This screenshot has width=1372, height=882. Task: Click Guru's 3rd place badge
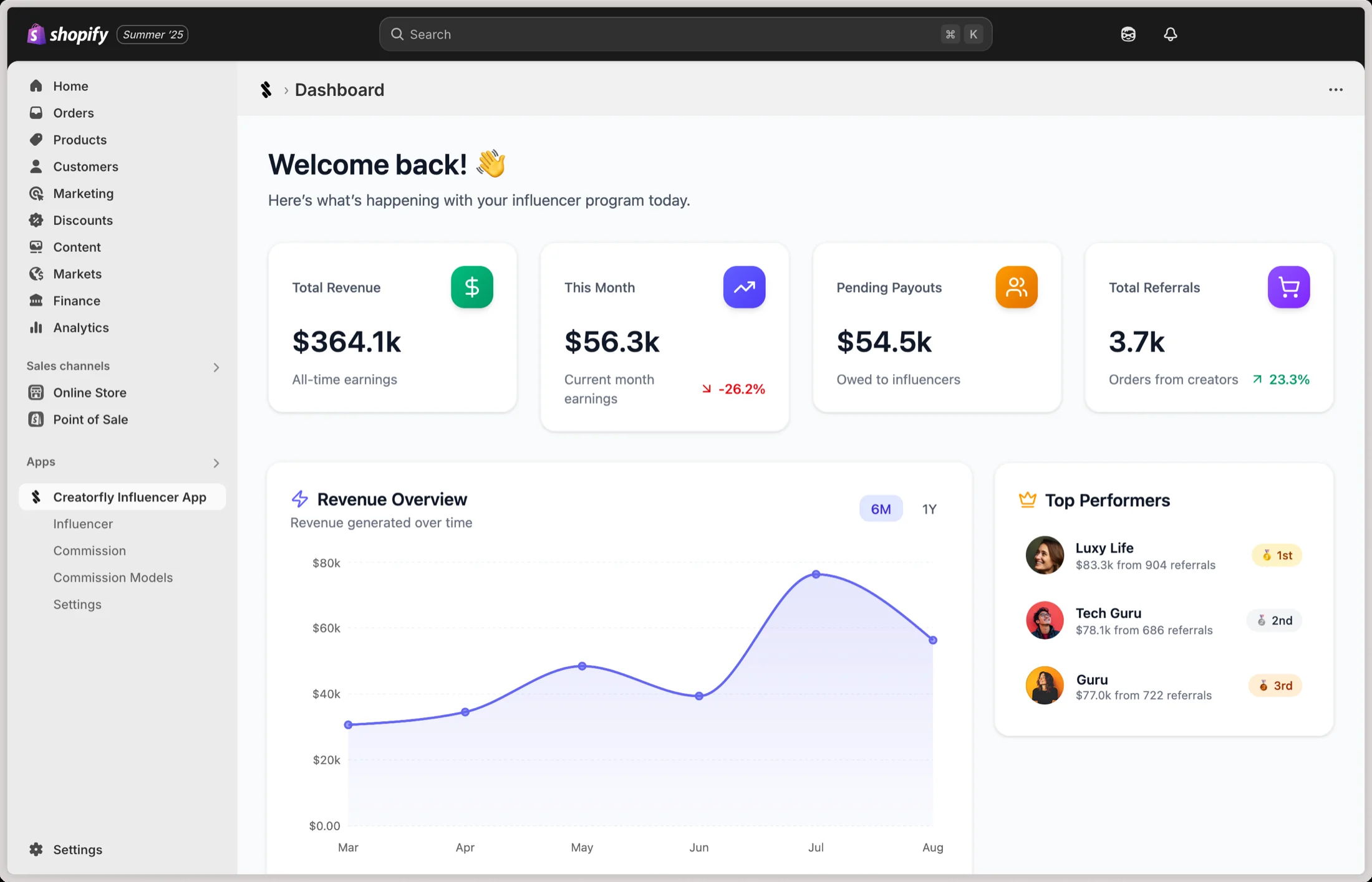click(1275, 686)
